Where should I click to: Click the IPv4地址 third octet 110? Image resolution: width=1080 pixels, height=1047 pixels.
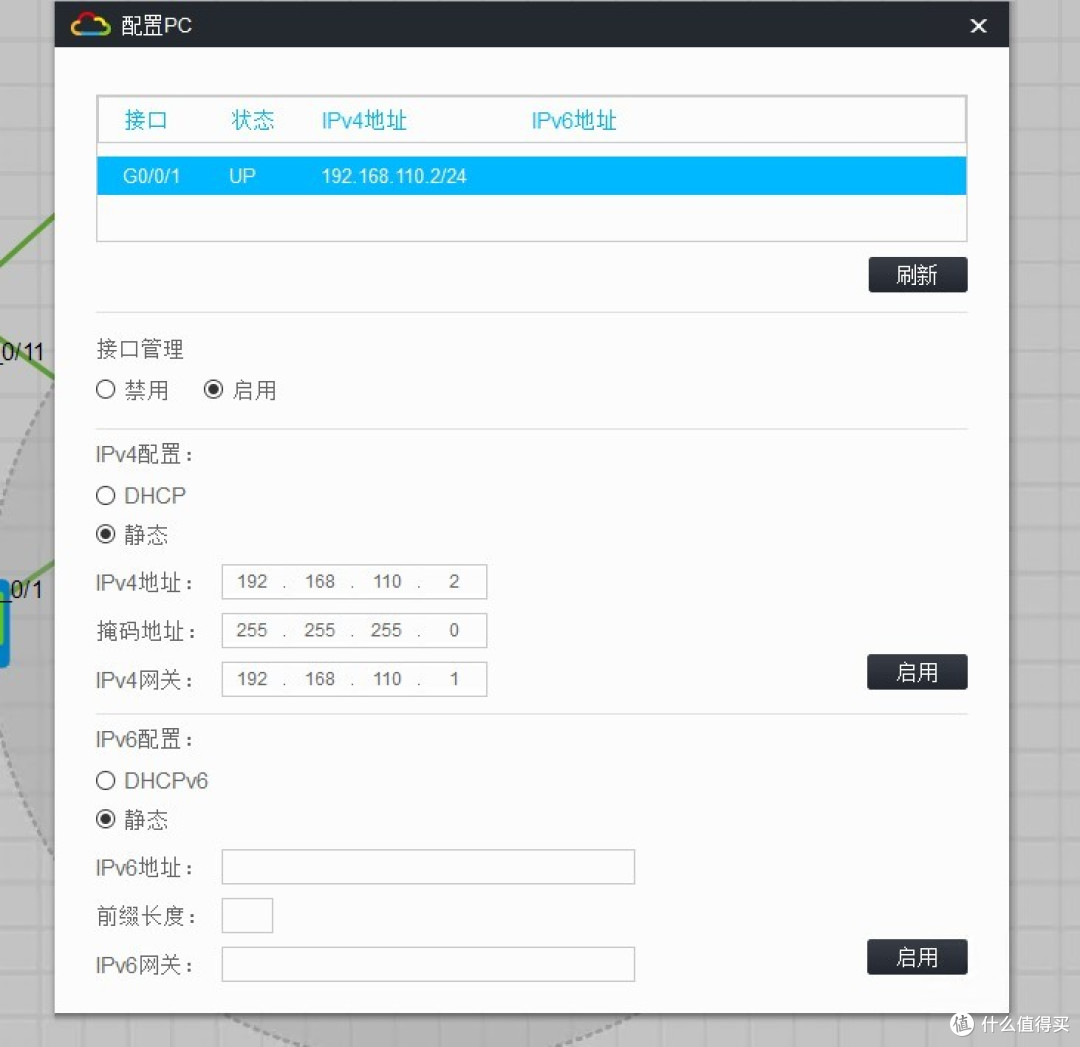[x=387, y=581]
